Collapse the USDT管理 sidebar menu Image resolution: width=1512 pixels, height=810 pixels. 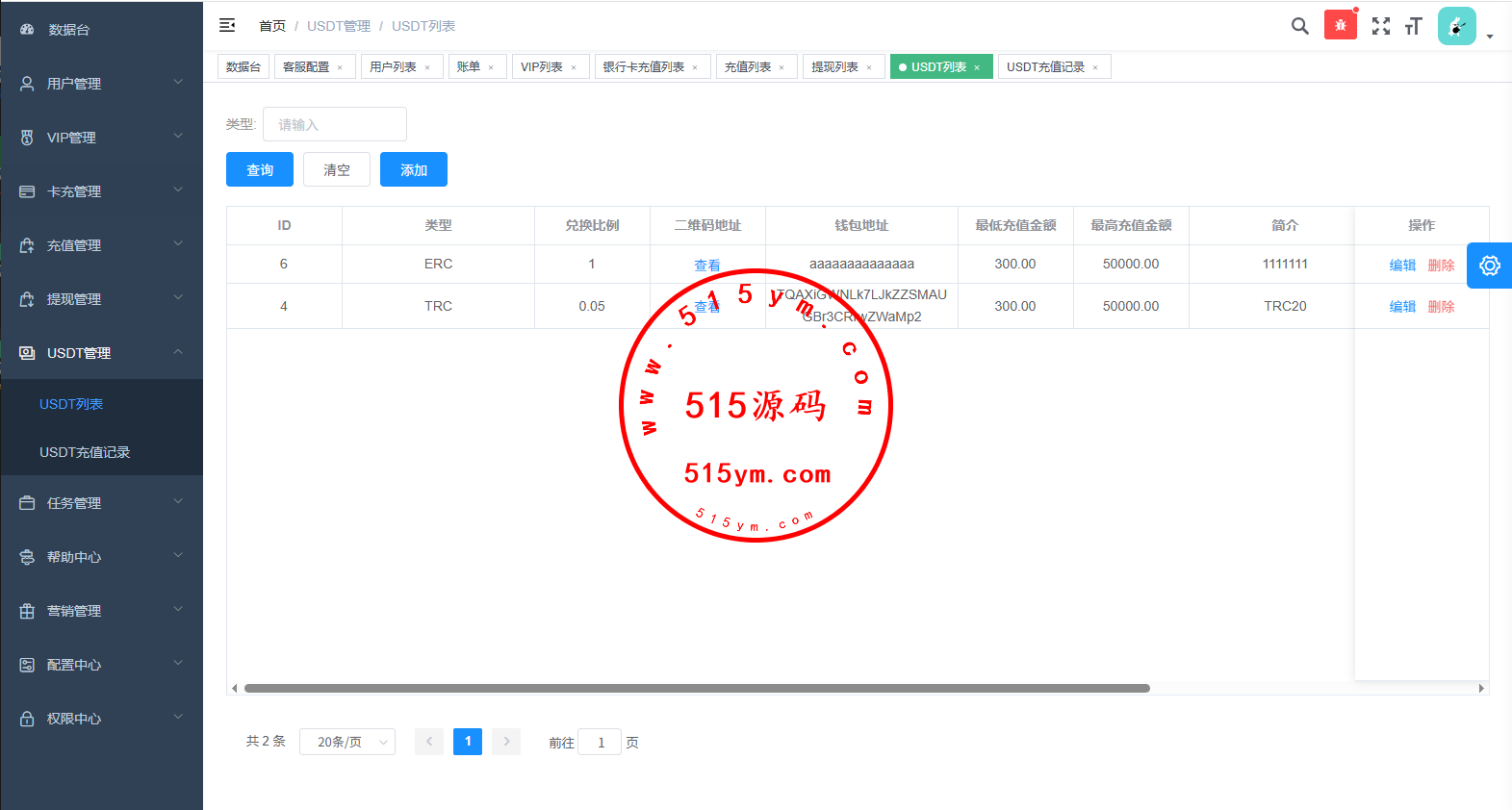coord(101,353)
